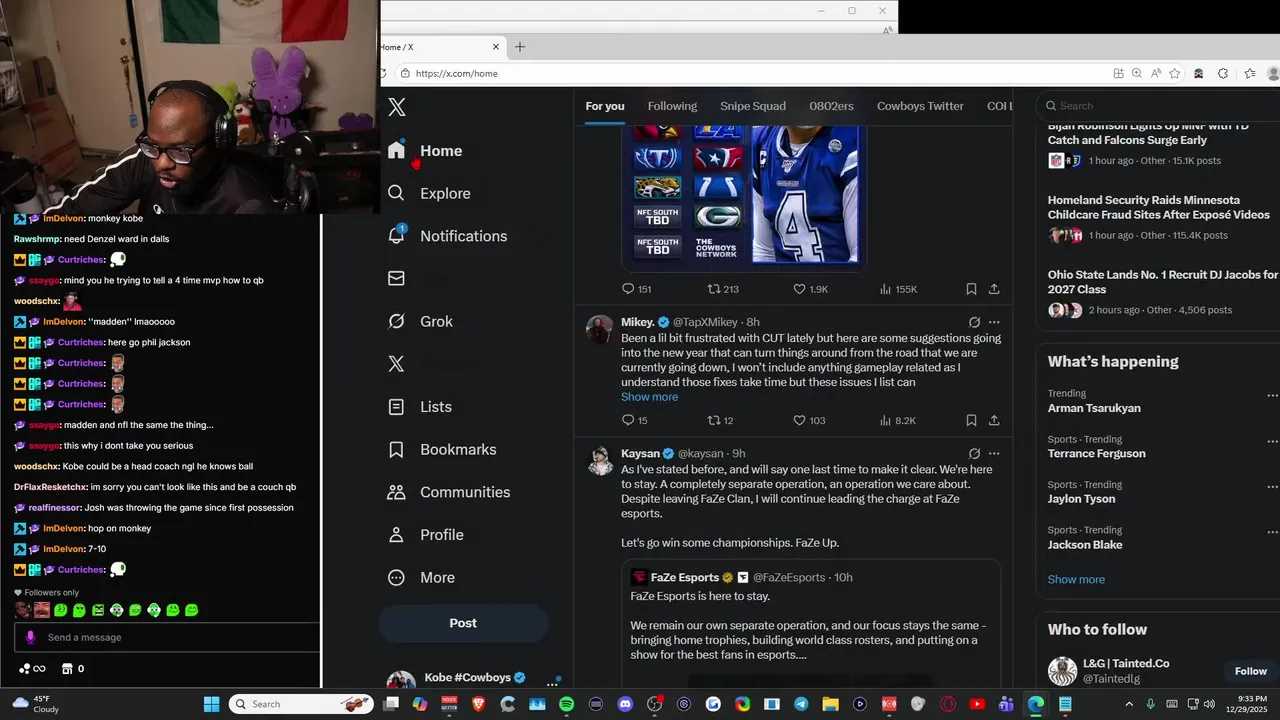The image size is (1280, 720).
Task: Open Arman Tsarukyan trending topic
Action: click(1094, 408)
